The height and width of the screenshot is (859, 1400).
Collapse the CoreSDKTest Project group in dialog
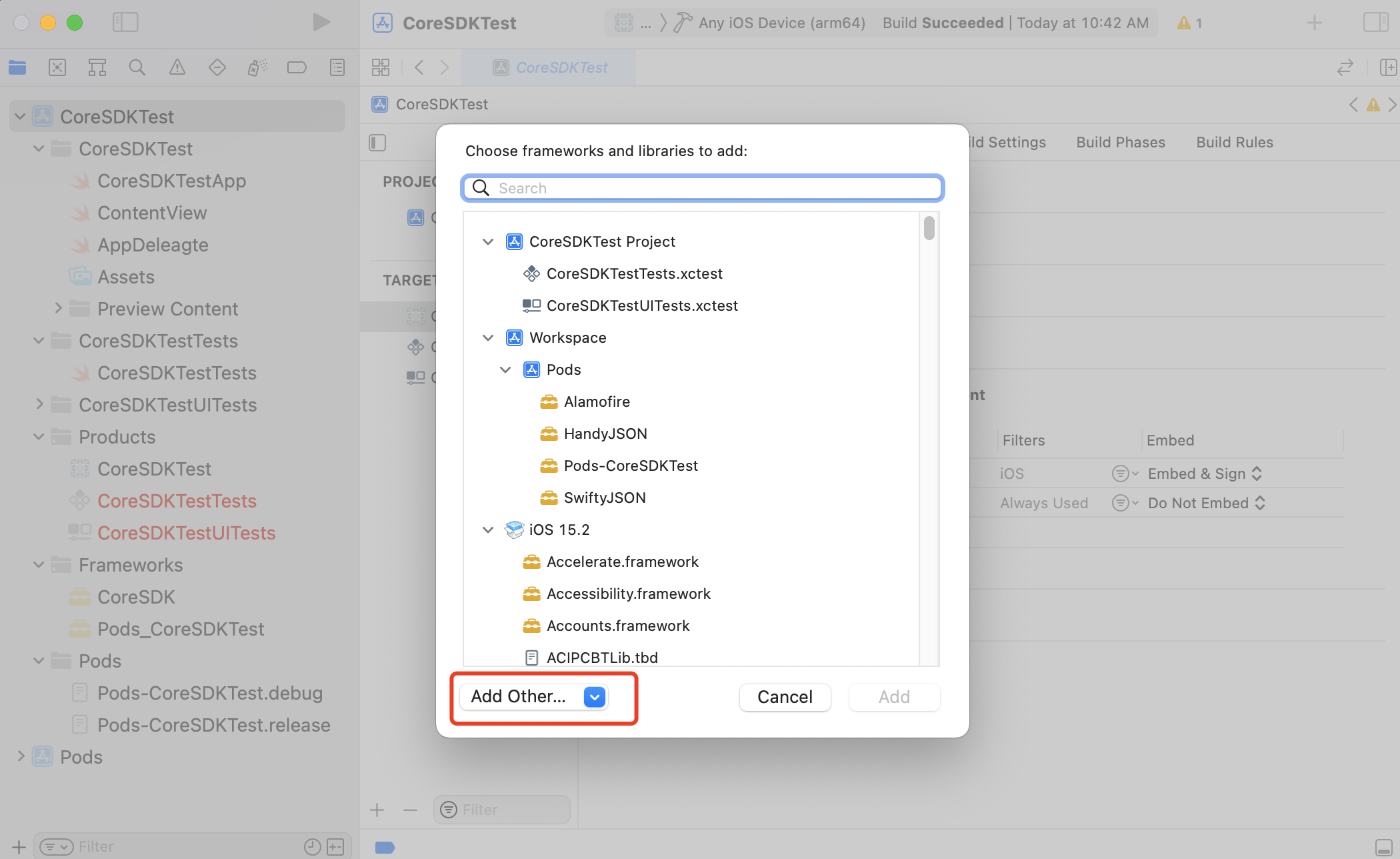point(488,242)
